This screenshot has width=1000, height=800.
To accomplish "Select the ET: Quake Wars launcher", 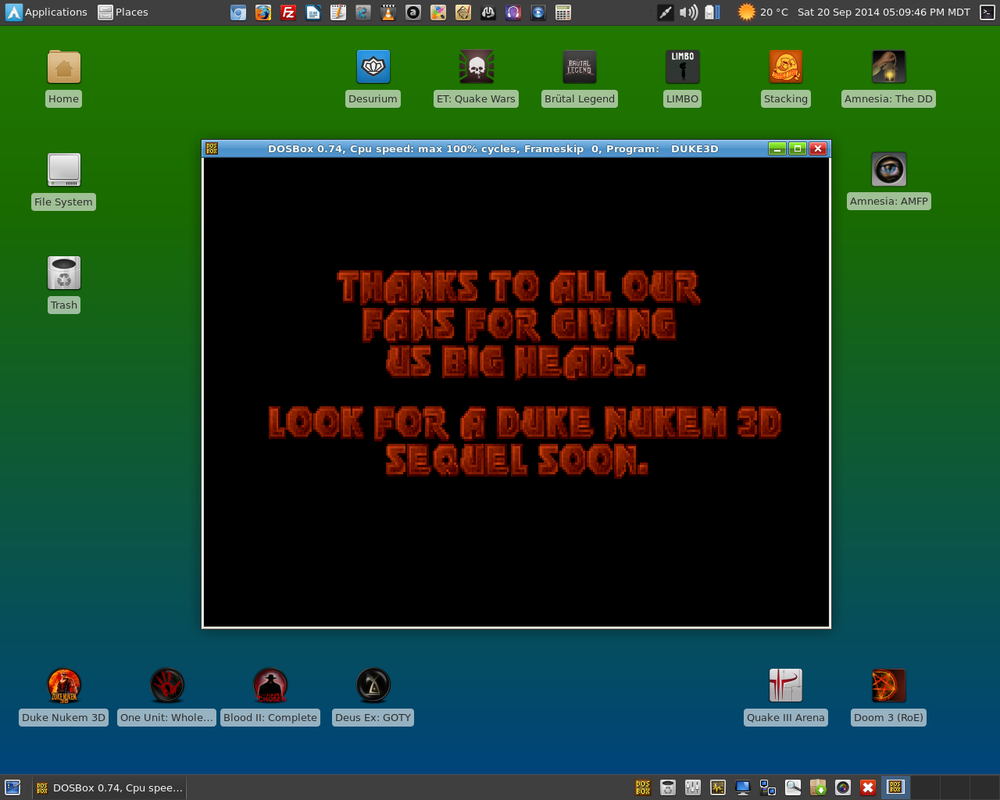I will coord(476,78).
